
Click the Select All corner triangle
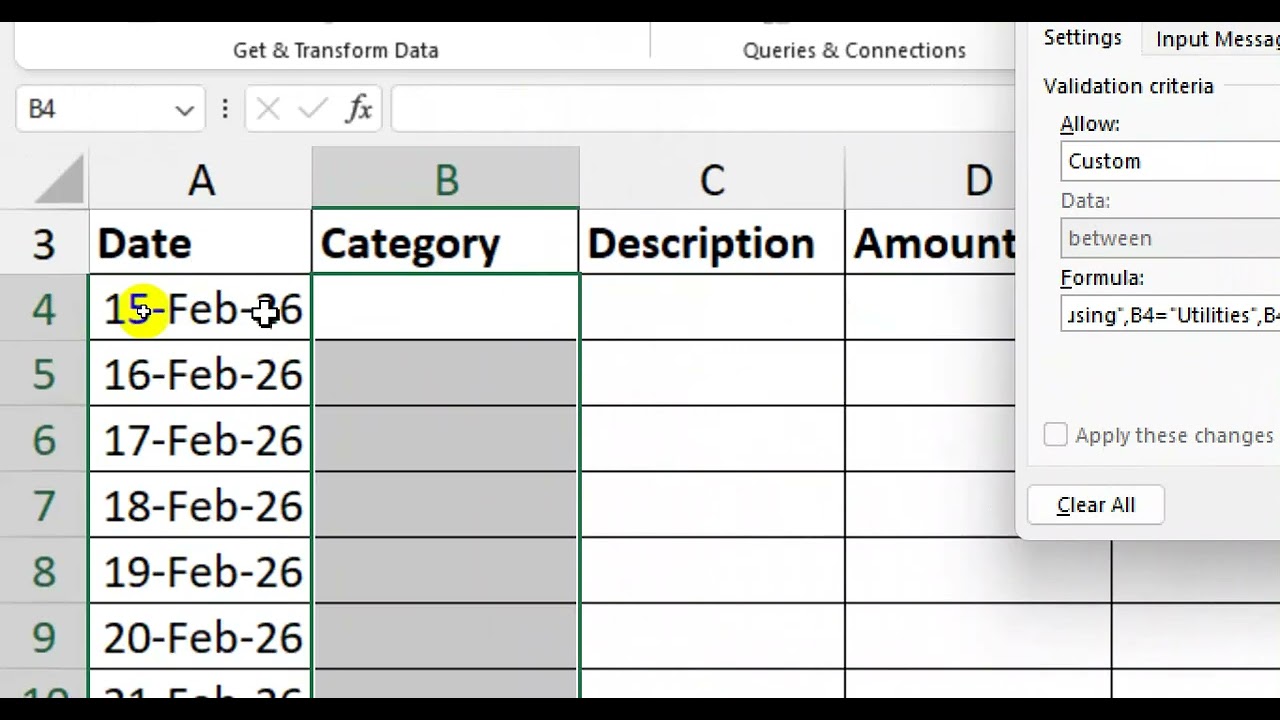click(x=58, y=181)
